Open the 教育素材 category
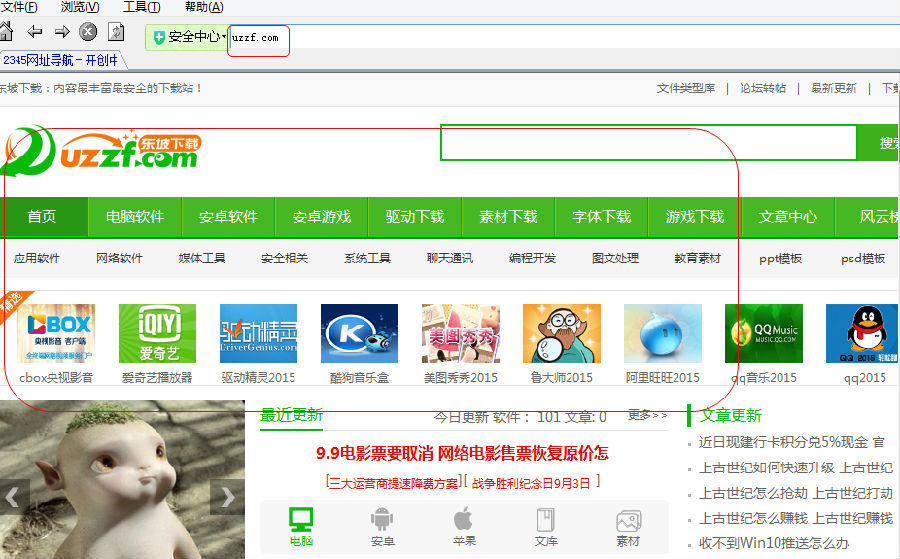Viewport: 900px width, 559px height. click(x=698, y=258)
